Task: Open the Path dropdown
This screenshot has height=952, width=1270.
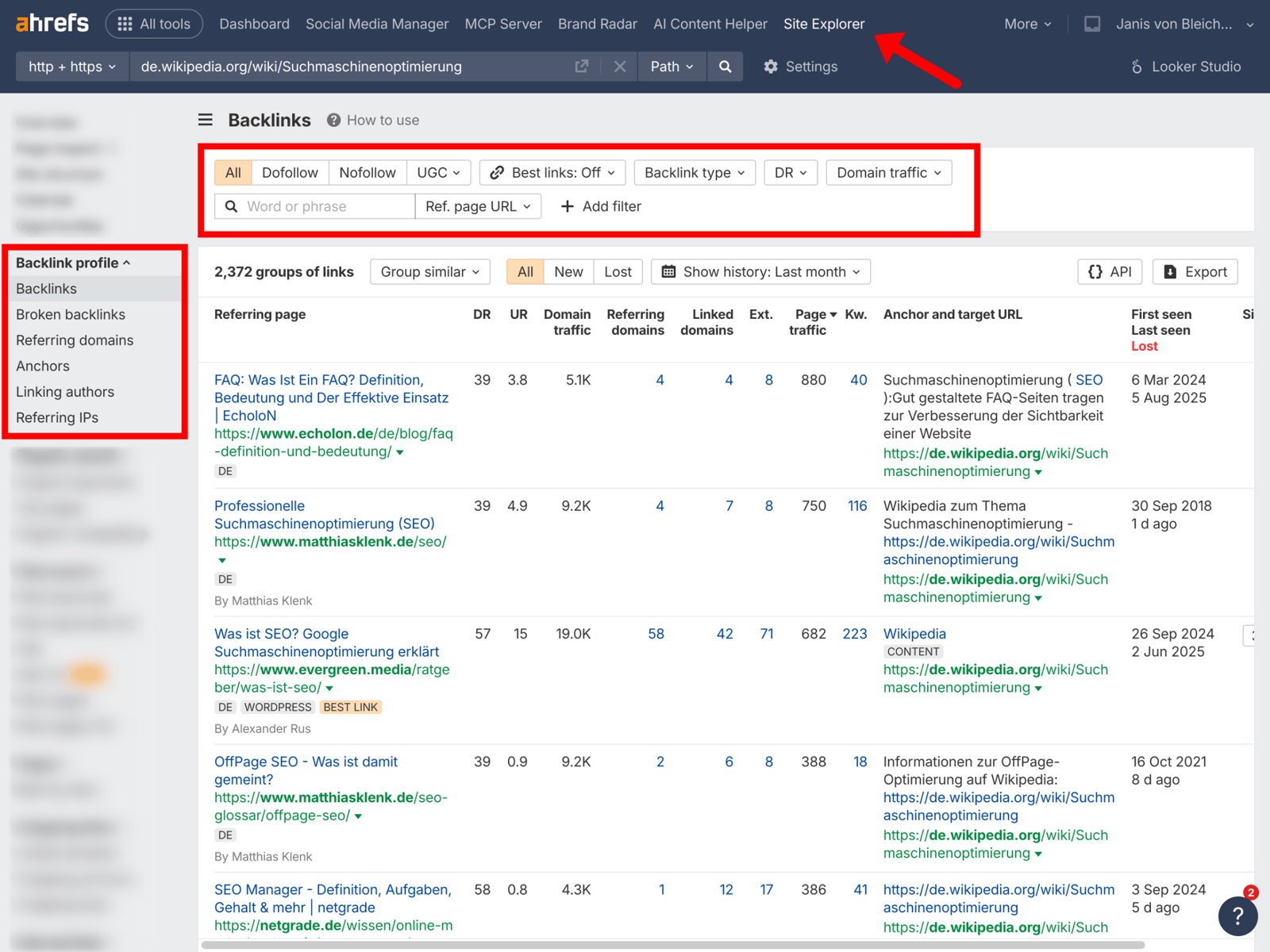Action: tap(671, 67)
